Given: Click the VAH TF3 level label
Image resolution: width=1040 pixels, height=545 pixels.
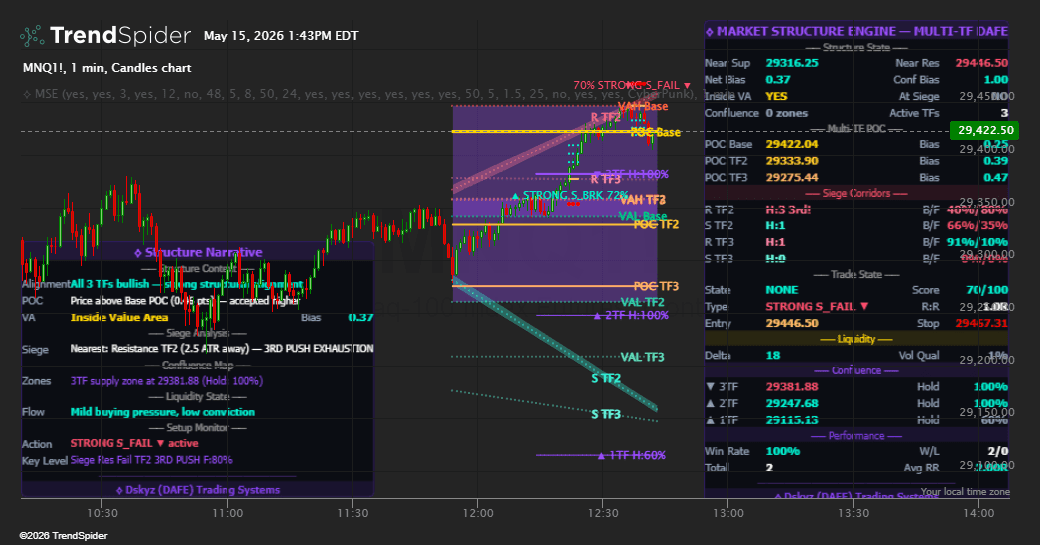Looking at the screenshot, I should pyautogui.click(x=643, y=200).
